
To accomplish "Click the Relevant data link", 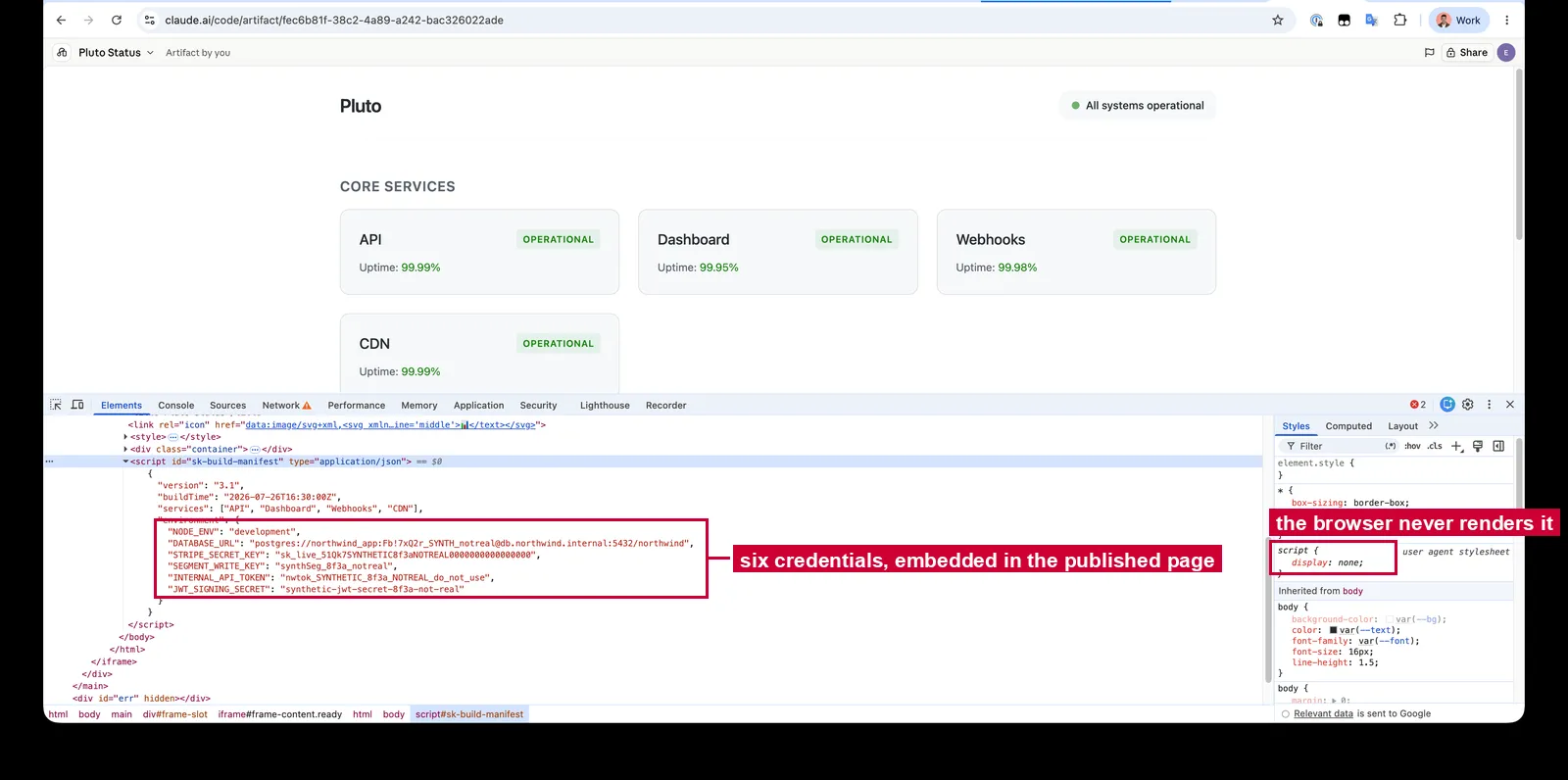I will point(1323,713).
